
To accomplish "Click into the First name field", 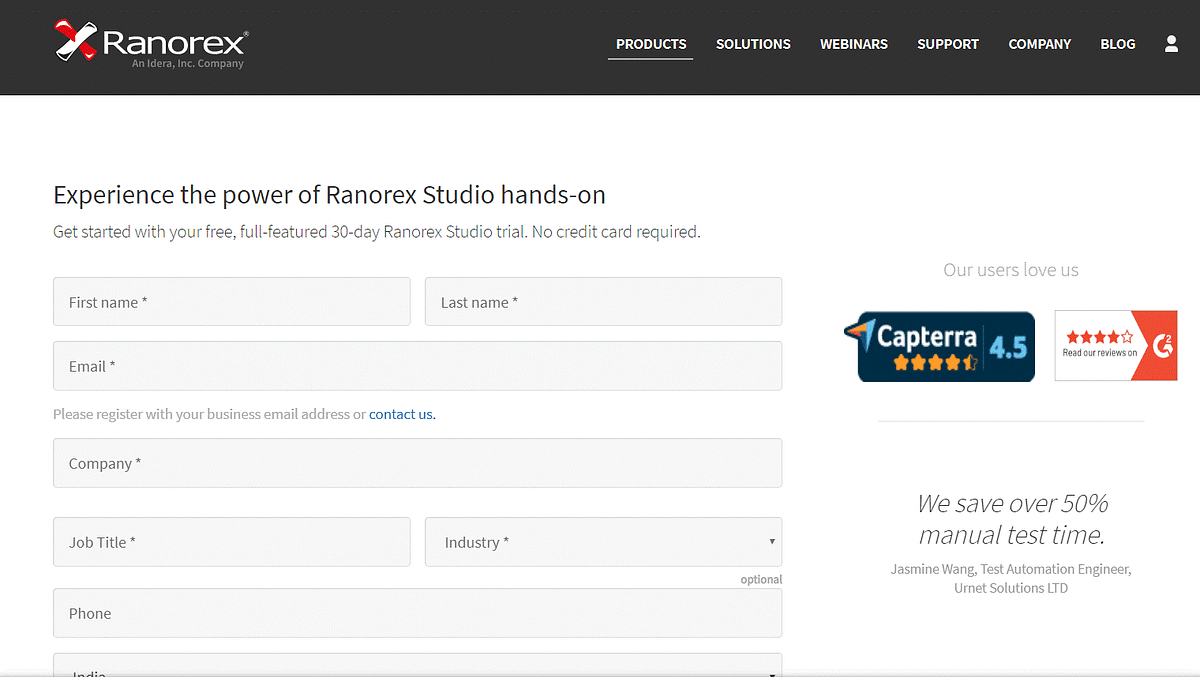I will click(x=231, y=301).
